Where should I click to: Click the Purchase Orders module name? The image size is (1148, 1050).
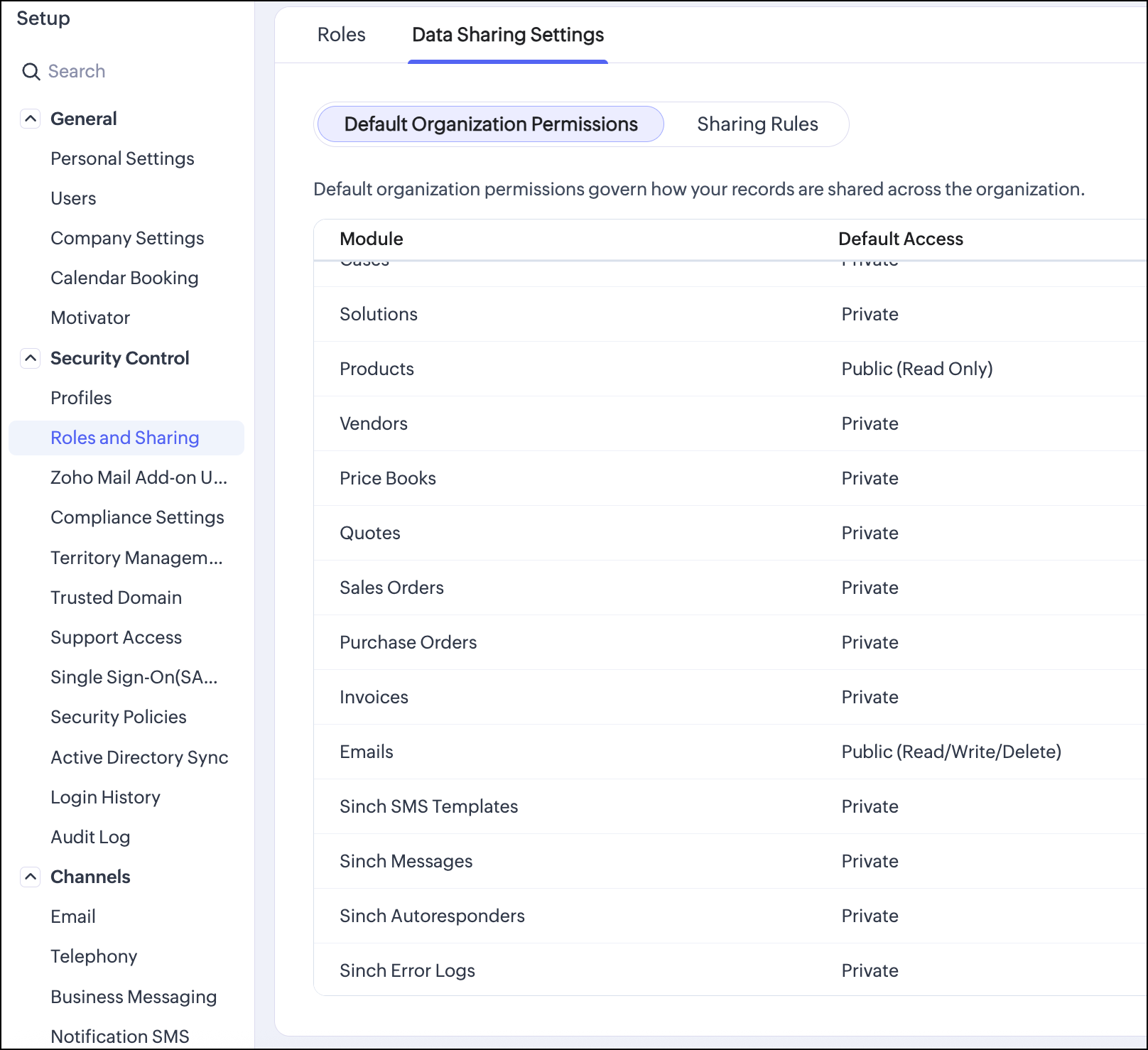(408, 642)
